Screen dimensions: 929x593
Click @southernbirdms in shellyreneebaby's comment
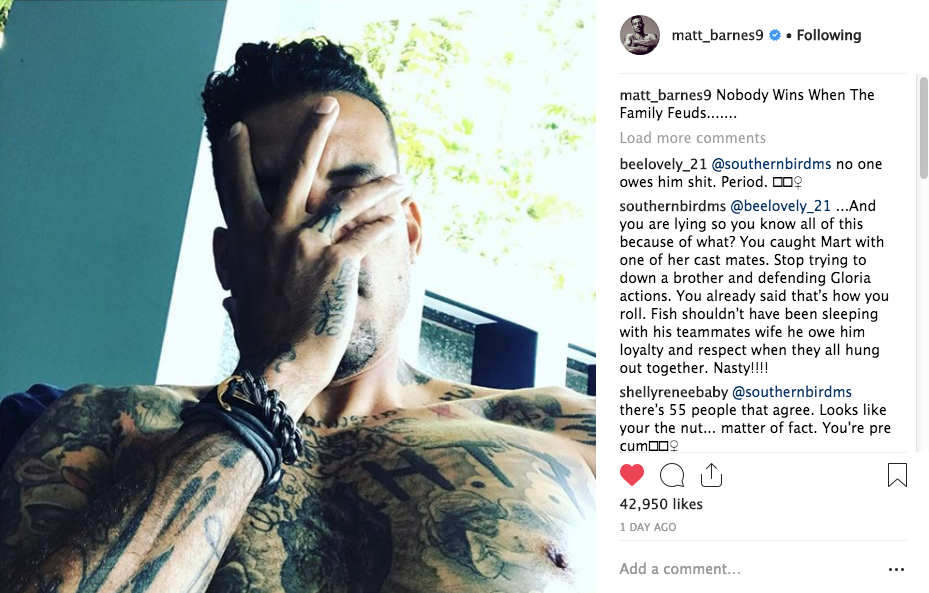point(792,392)
